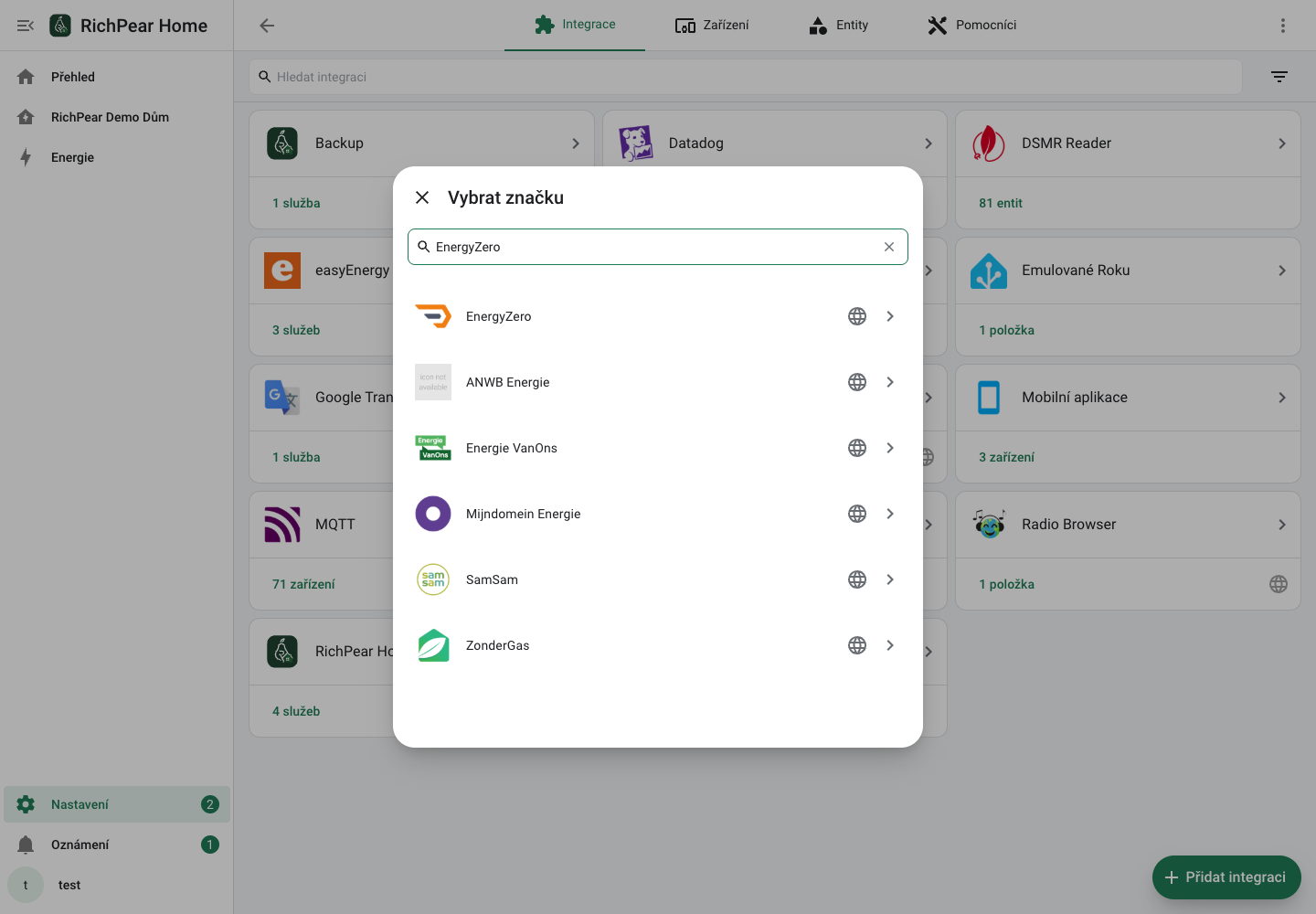Click the globe icon for ZonderGas

857,645
